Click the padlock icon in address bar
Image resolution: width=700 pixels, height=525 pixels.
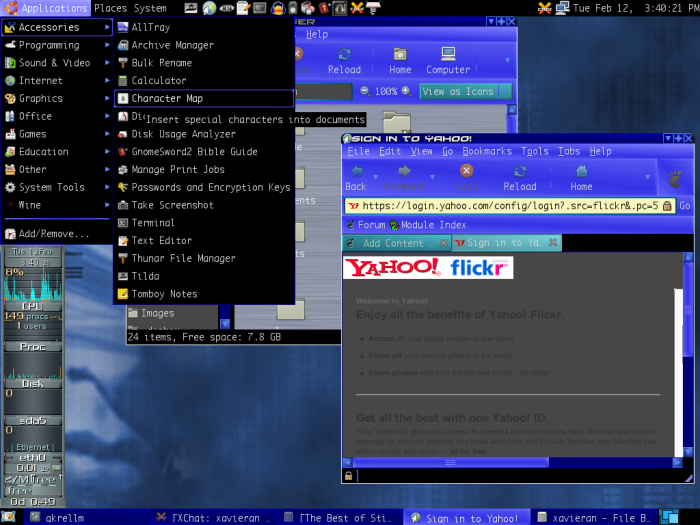[667, 206]
